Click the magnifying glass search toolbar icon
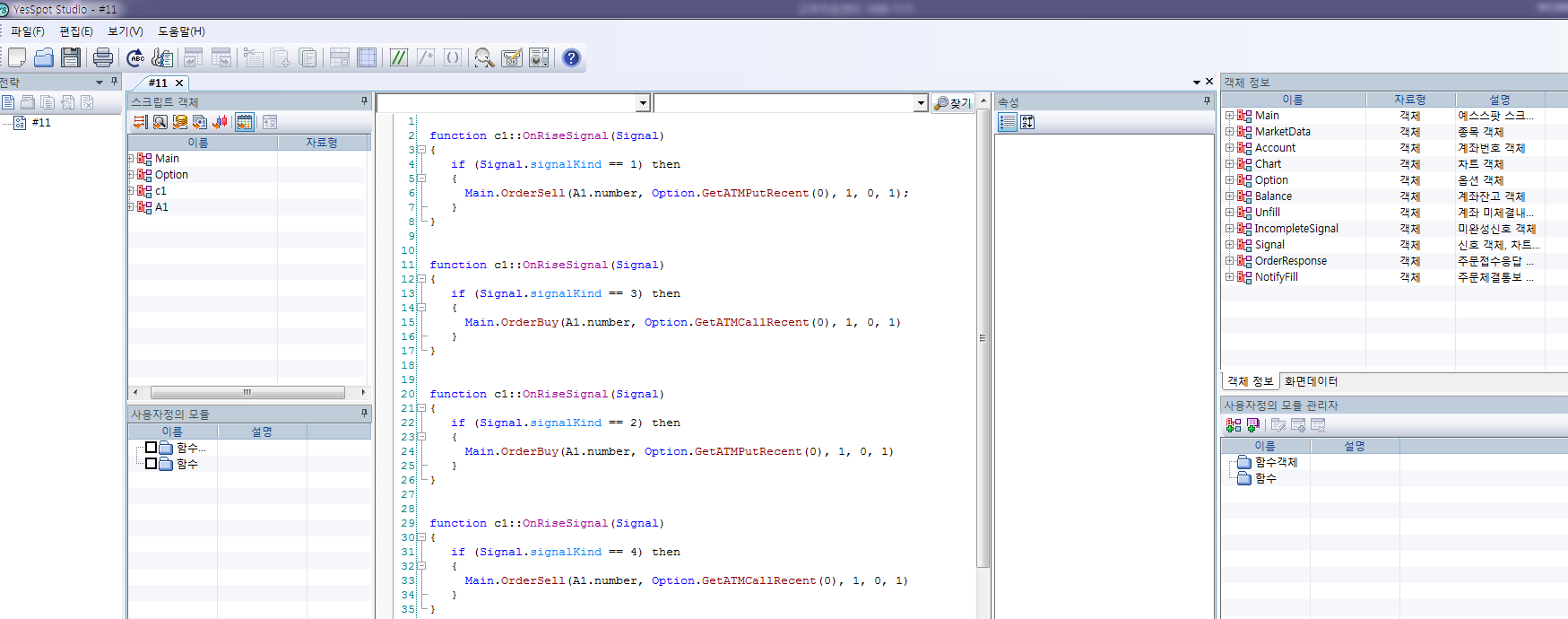This screenshot has height=619, width=1568. (484, 58)
